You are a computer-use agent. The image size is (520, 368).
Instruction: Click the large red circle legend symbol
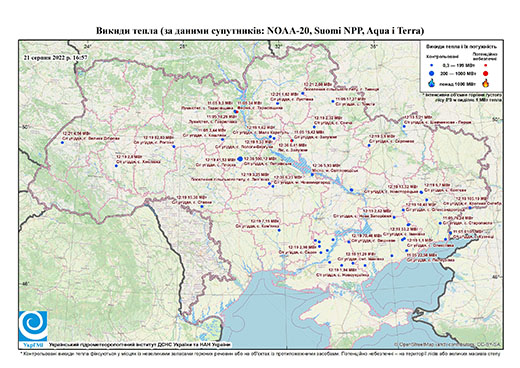pyautogui.click(x=485, y=73)
